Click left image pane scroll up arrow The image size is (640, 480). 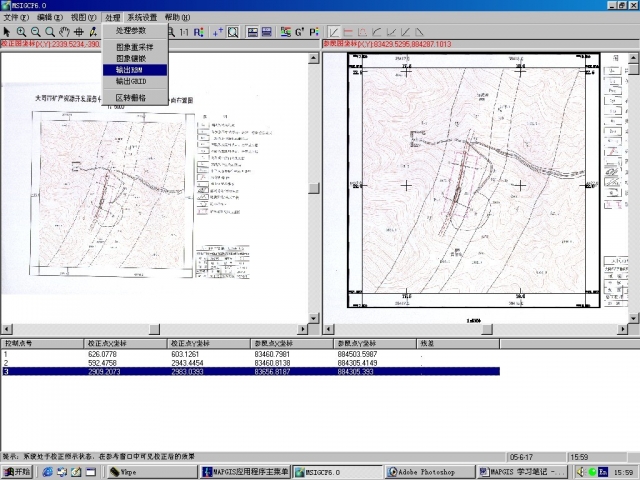[314, 56]
